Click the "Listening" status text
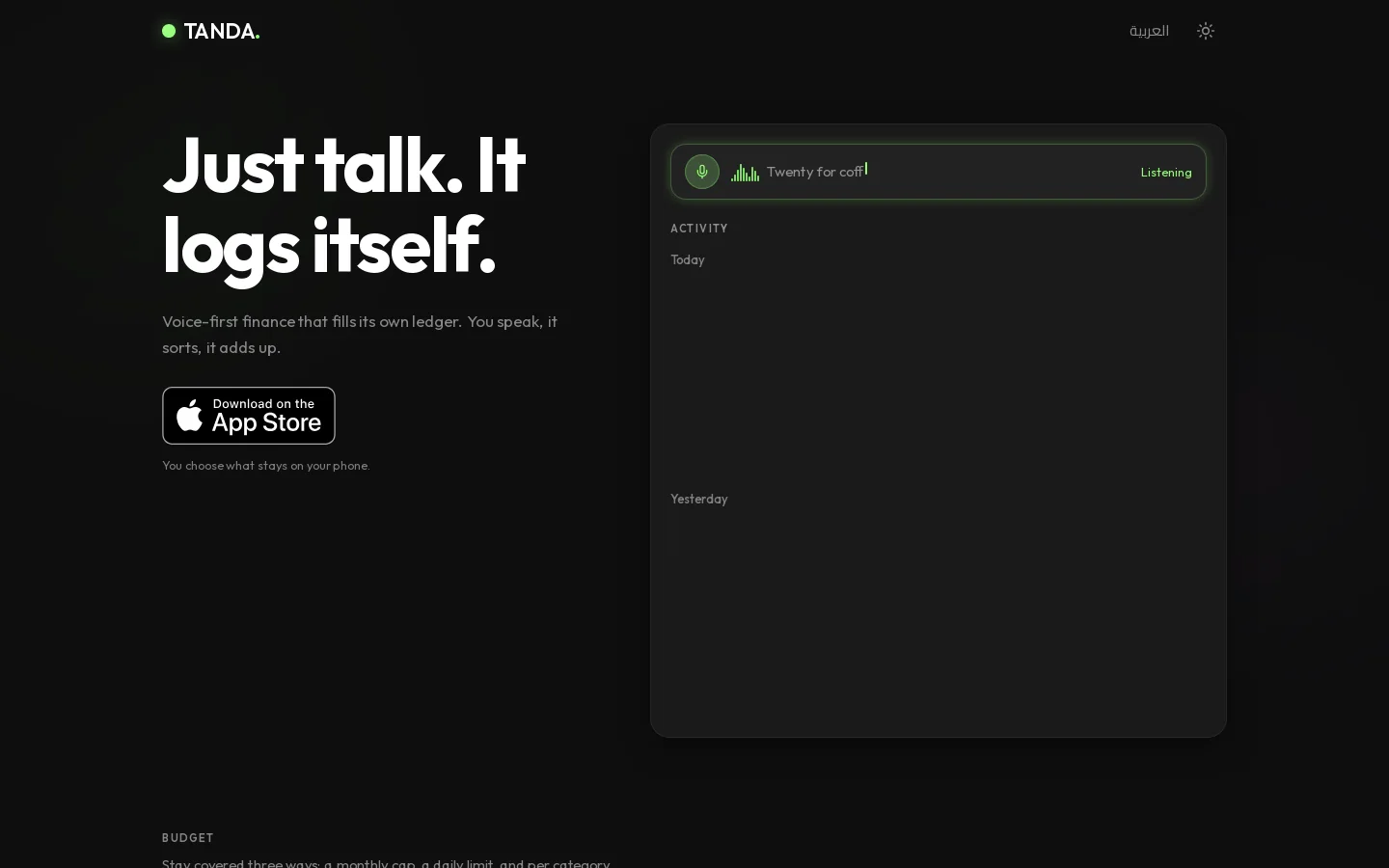This screenshot has height=868, width=1389. coord(1166,173)
